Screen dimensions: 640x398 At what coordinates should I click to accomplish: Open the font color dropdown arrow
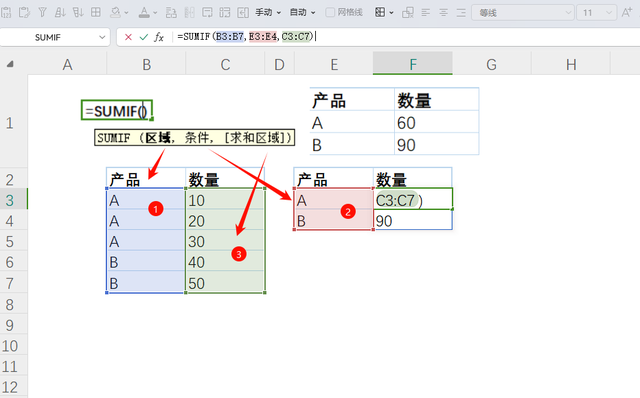click(155, 13)
